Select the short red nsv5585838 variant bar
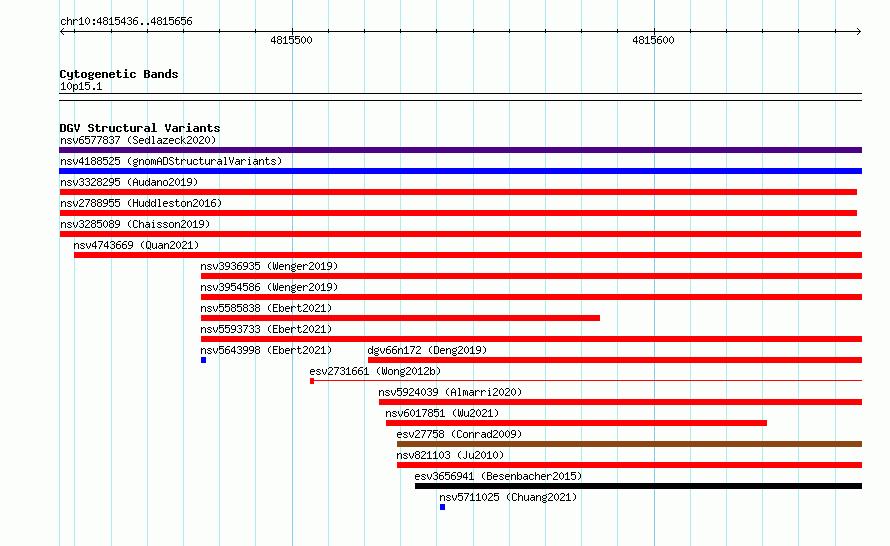The width and height of the screenshot is (890, 546). pyautogui.click(x=400, y=318)
